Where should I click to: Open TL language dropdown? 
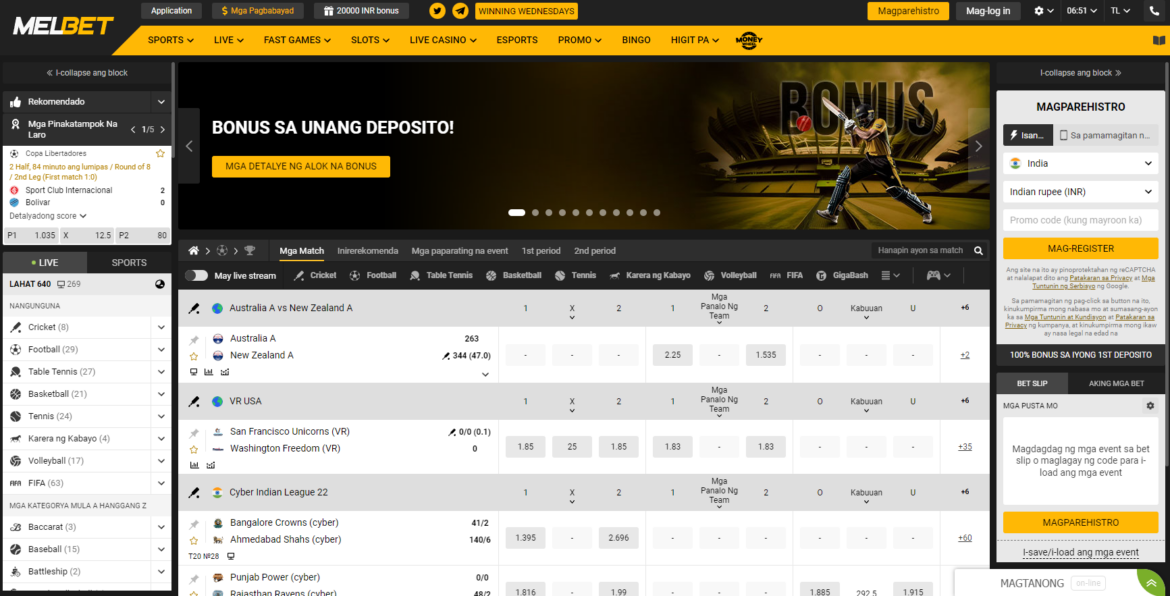(x=1120, y=11)
